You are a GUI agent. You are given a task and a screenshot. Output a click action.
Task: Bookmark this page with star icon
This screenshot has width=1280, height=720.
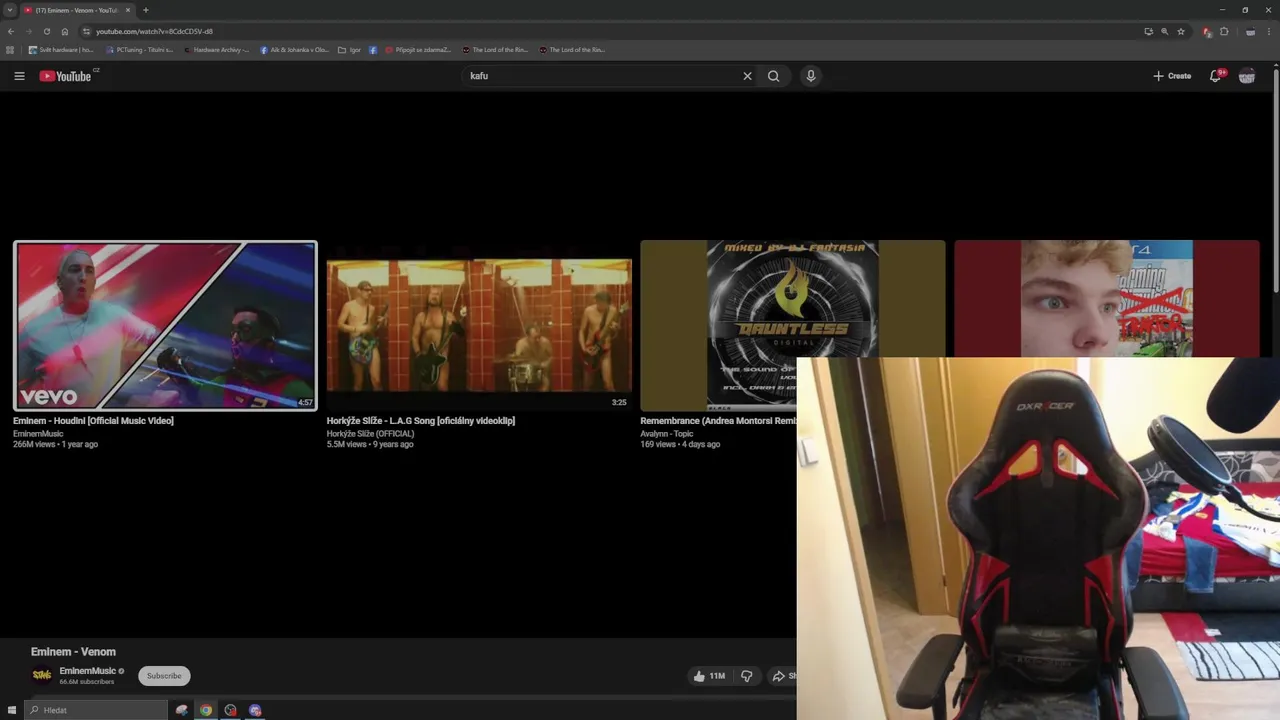[x=1181, y=31]
